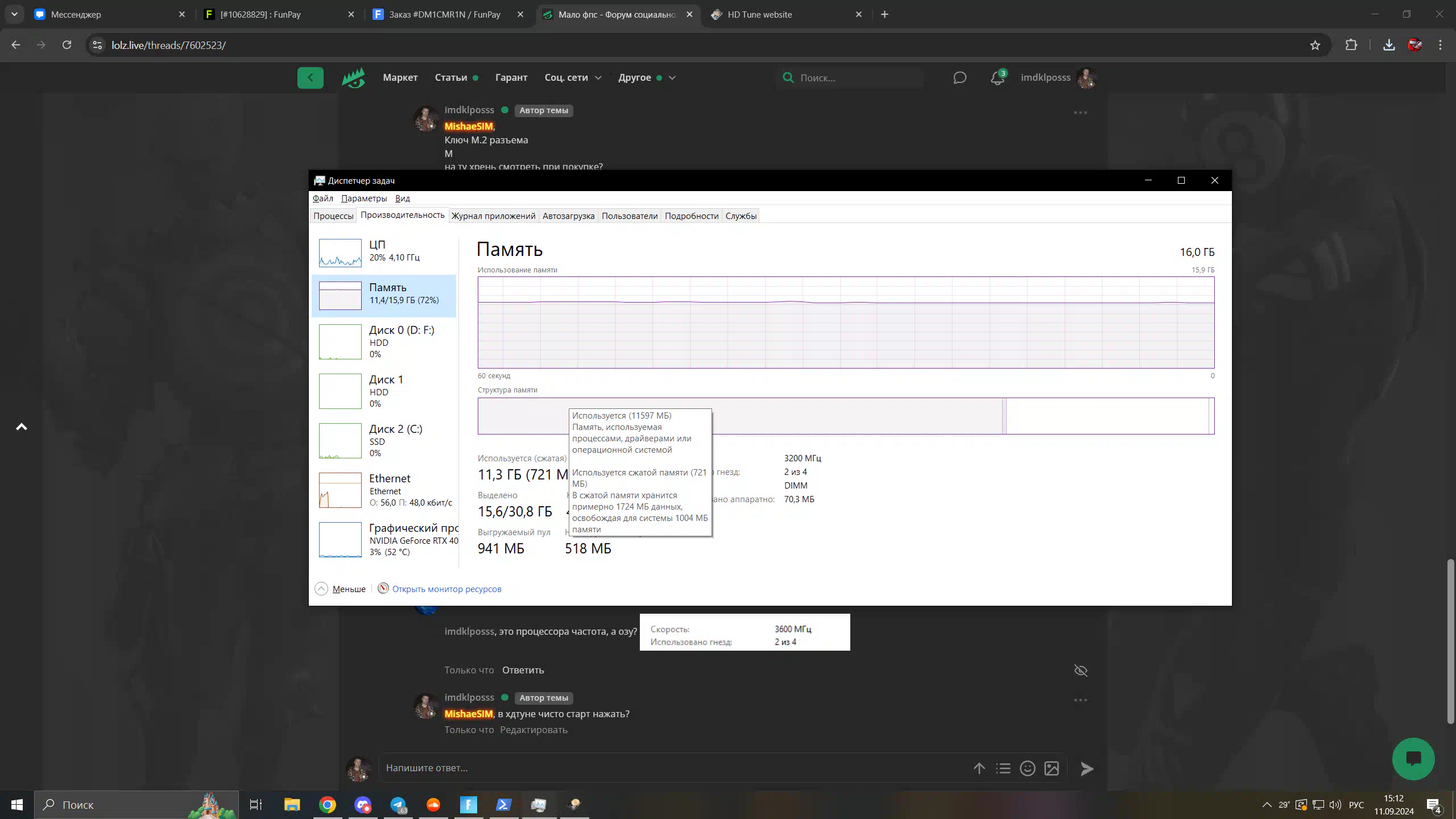
Task: Open the green floating chat bubble button
Action: (1413, 759)
